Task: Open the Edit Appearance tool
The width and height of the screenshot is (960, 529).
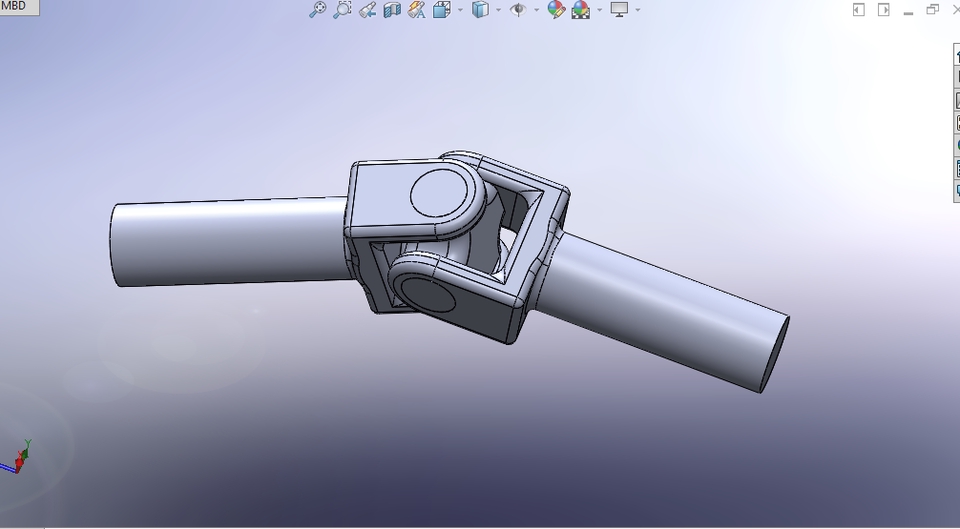Action: 556,10
